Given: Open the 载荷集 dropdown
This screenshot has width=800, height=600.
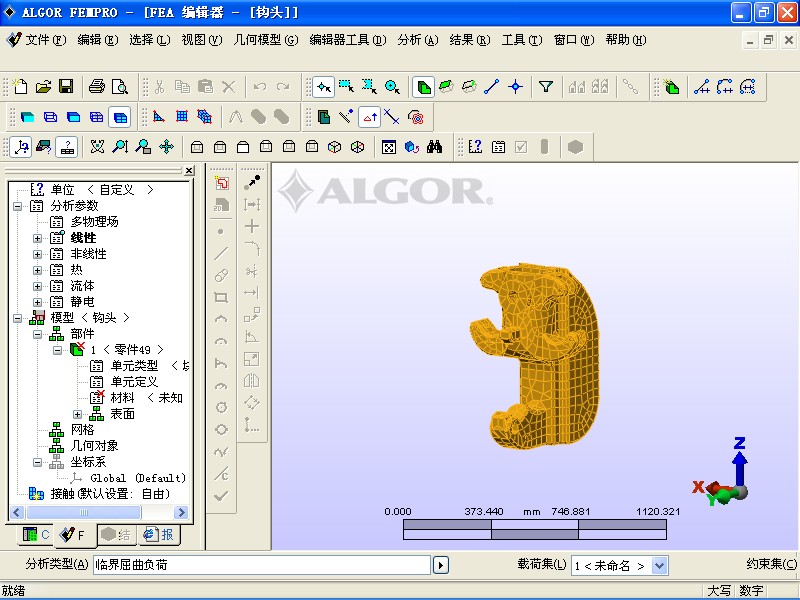Looking at the screenshot, I should coord(659,565).
